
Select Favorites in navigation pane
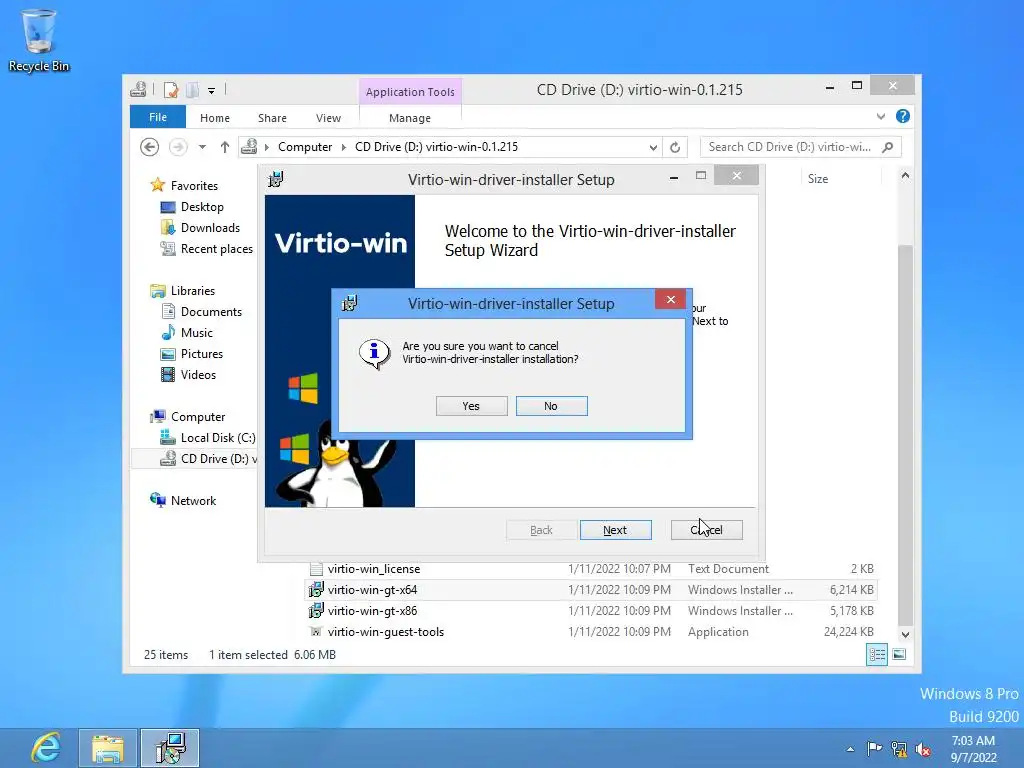pos(194,185)
